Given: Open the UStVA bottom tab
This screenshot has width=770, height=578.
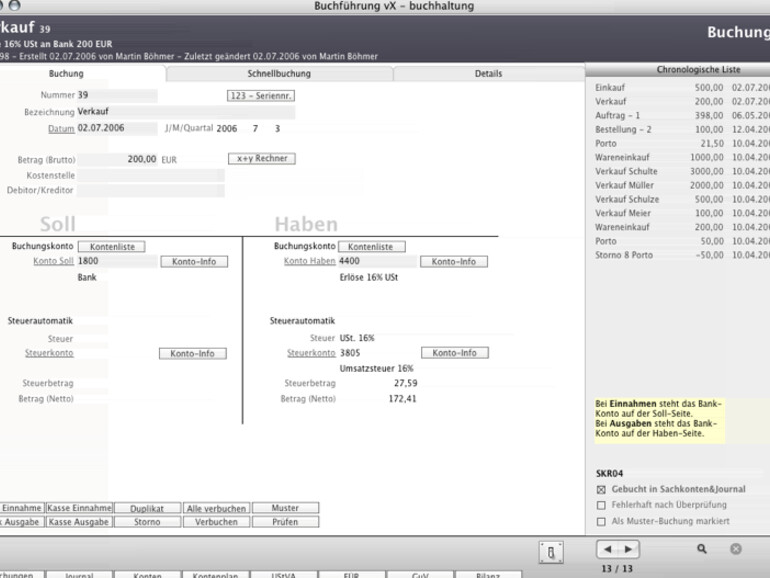Looking at the screenshot, I should pyautogui.click(x=283, y=575).
